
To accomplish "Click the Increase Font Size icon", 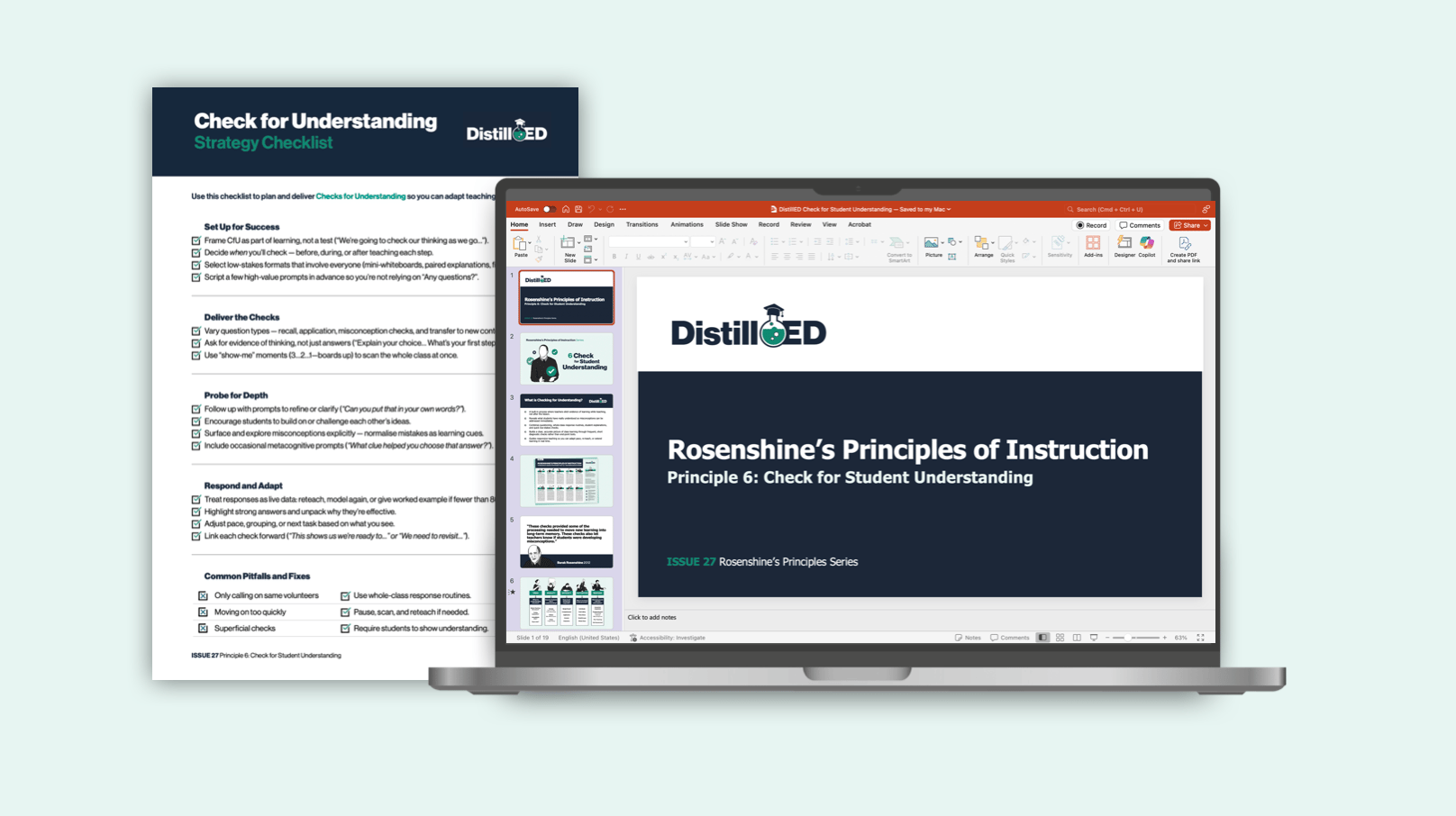I will pyautogui.click(x=722, y=241).
